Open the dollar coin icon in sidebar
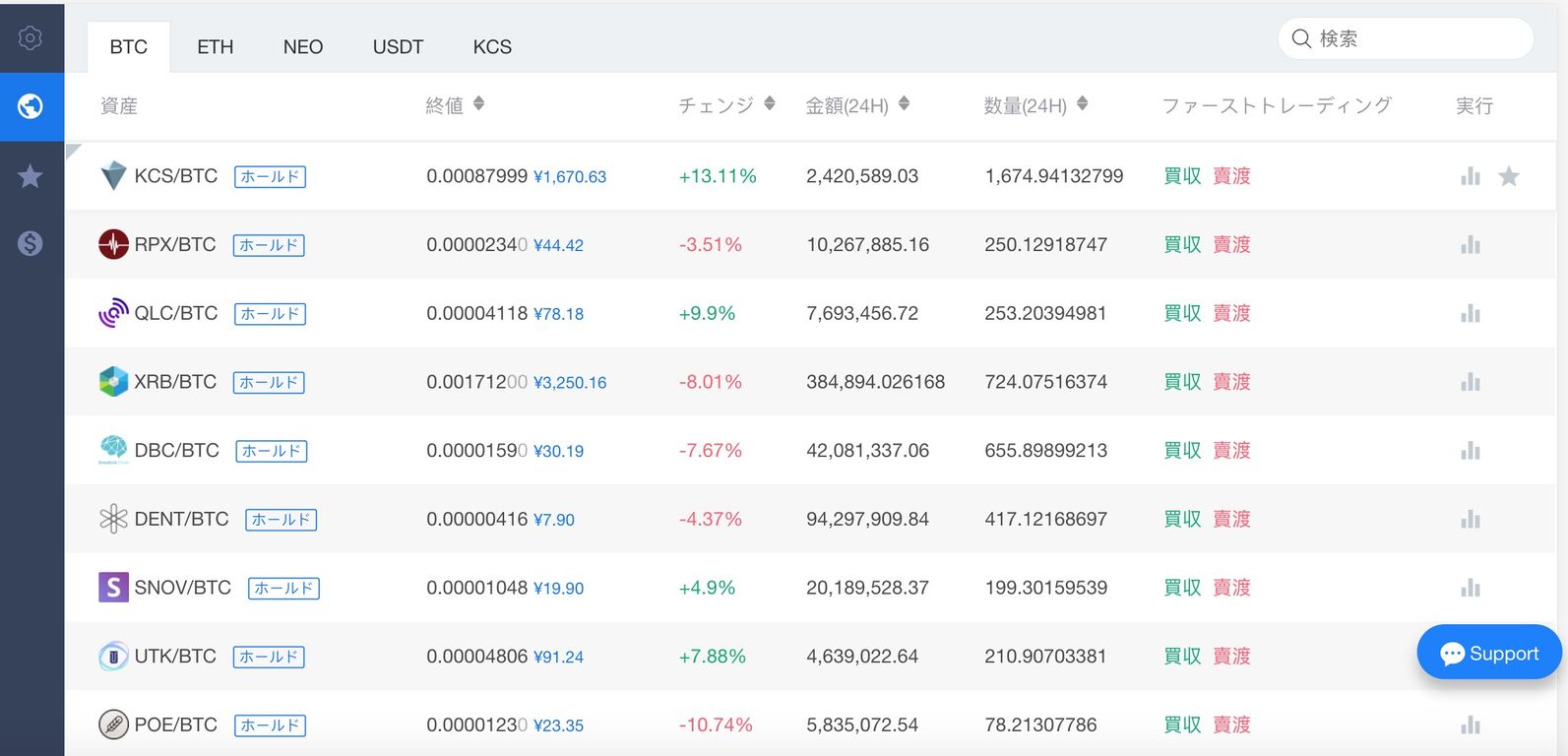The height and width of the screenshot is (756, 1568). click(31, 243)
